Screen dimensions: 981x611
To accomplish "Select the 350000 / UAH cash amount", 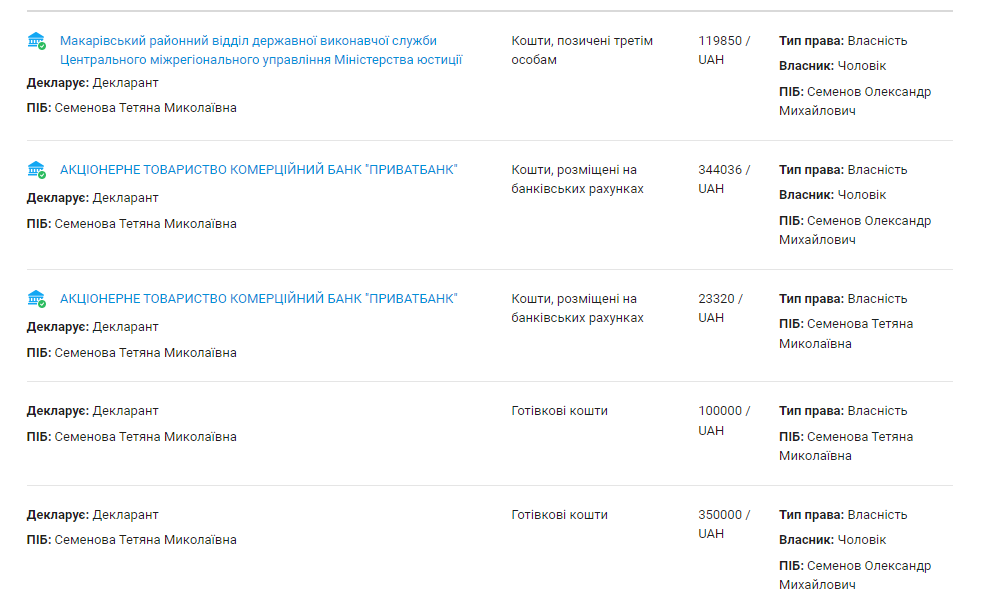I will 724,524.
